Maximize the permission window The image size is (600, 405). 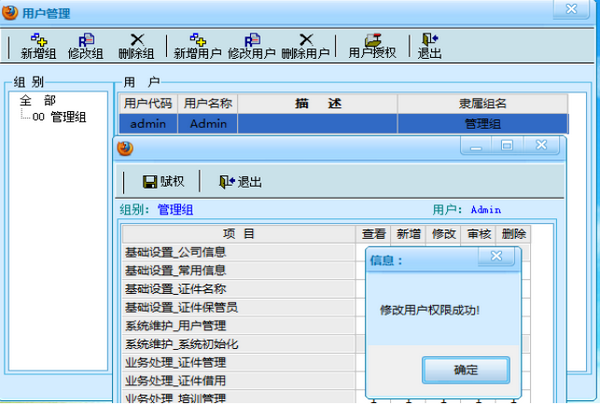pyautogui.click(x=507, y=146)
